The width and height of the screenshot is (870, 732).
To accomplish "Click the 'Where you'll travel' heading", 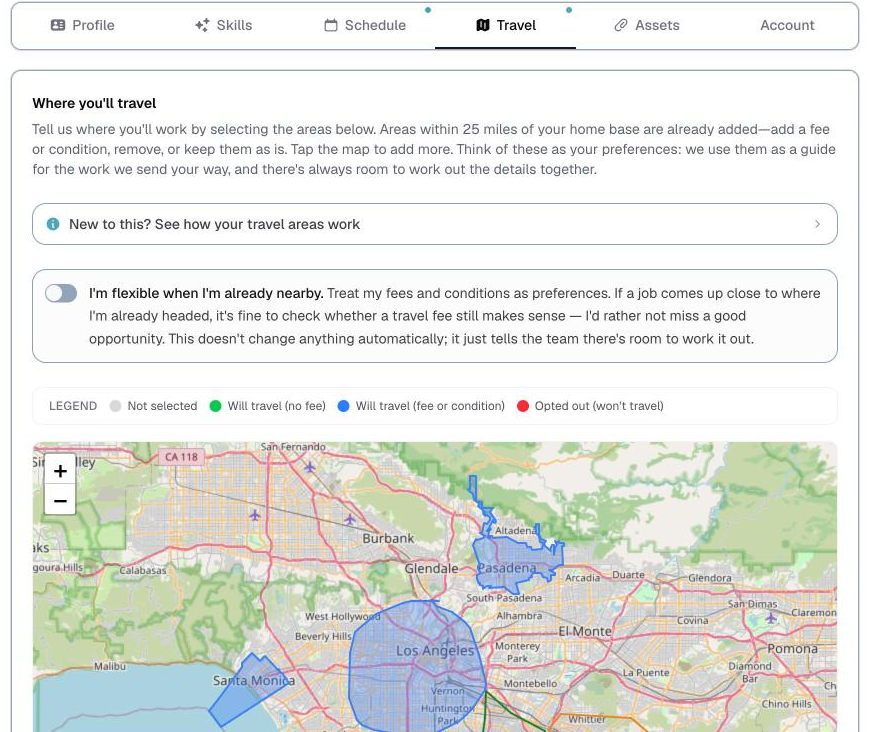I will 94,103.
